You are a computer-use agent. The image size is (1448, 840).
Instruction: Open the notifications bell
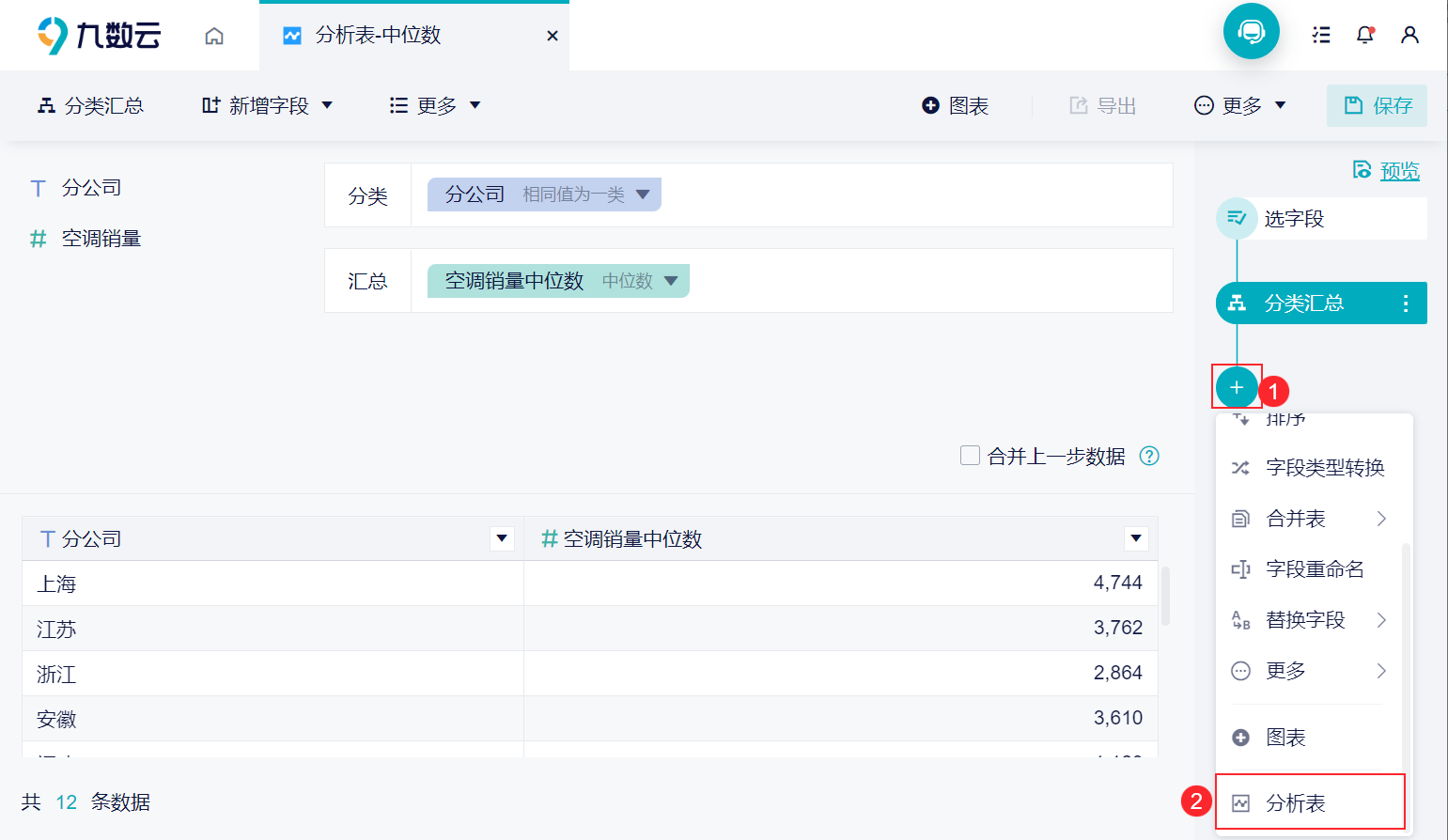(x=1365, y=35)
